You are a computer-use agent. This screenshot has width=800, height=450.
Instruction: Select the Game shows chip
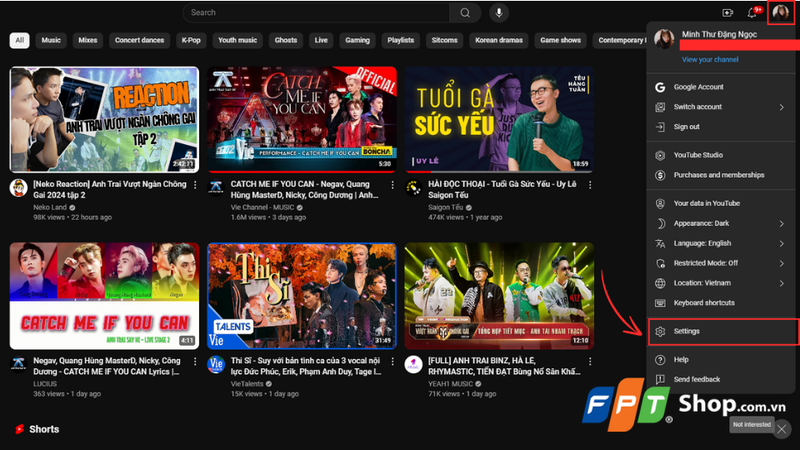[560, 40]
